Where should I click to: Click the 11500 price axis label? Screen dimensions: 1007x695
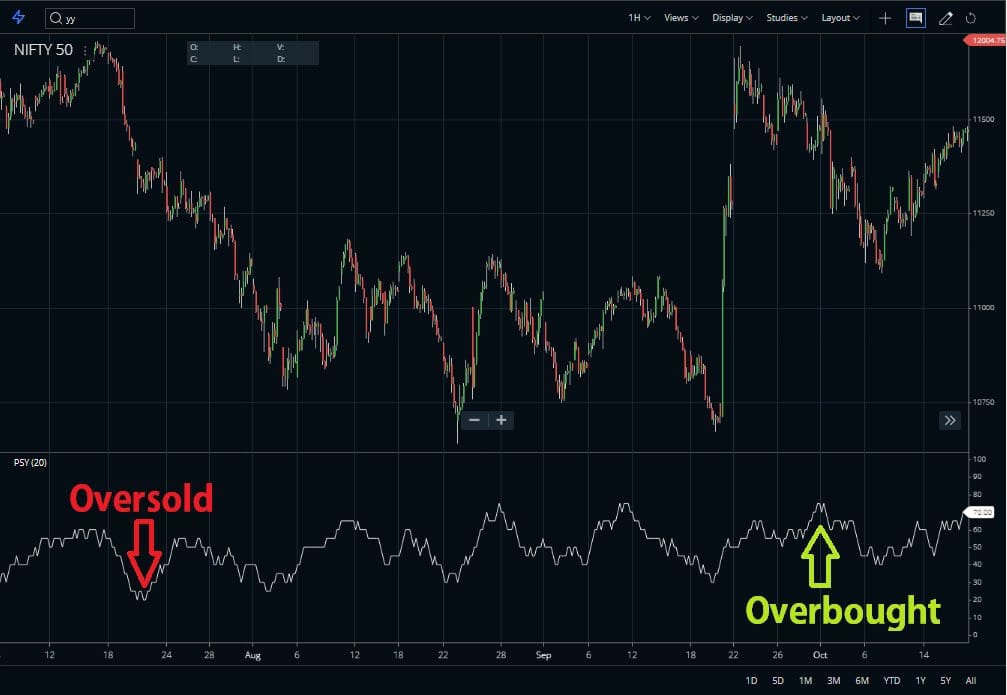[983, 119]
